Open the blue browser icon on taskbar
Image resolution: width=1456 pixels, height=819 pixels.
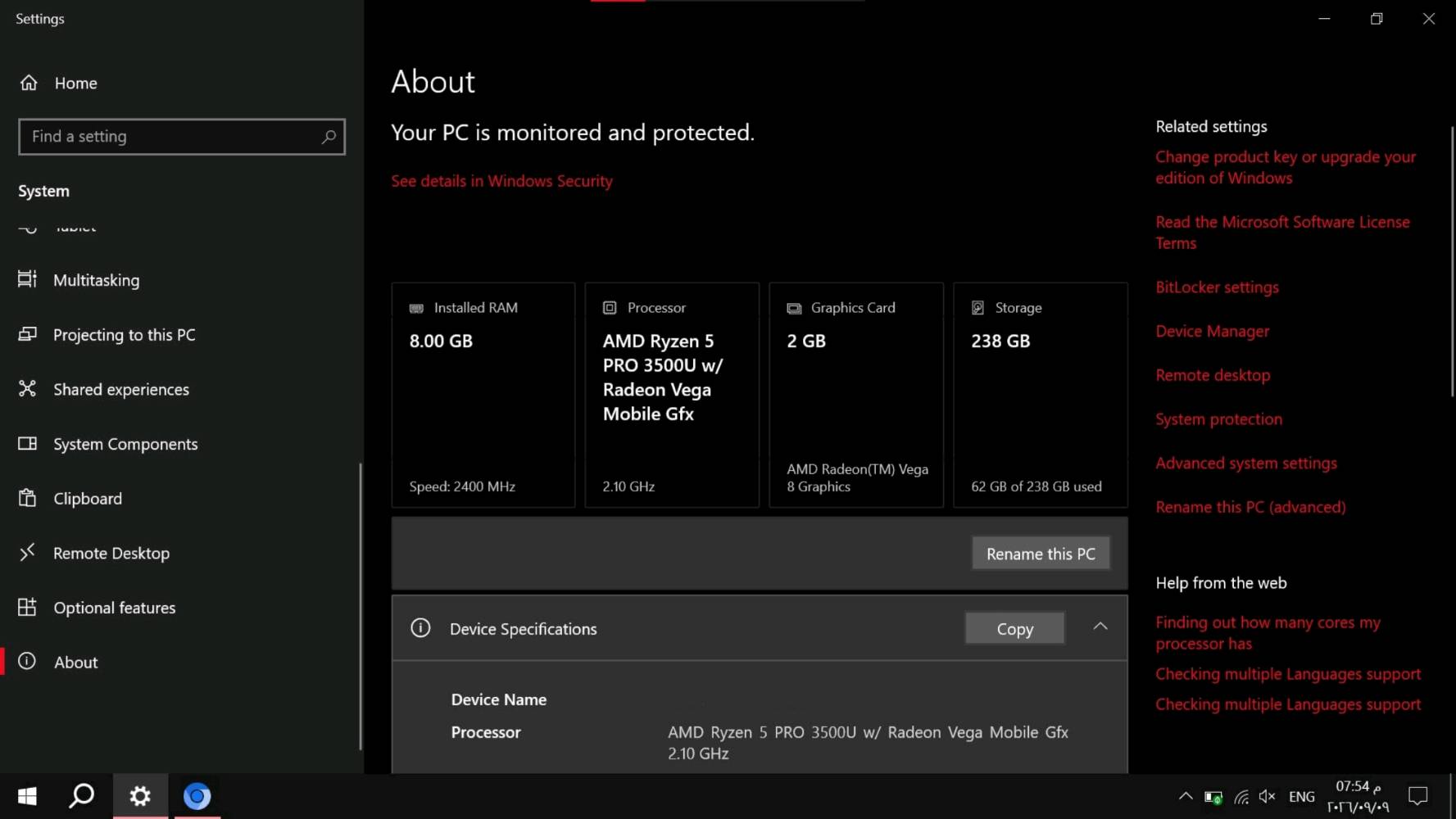click(197, 796)
